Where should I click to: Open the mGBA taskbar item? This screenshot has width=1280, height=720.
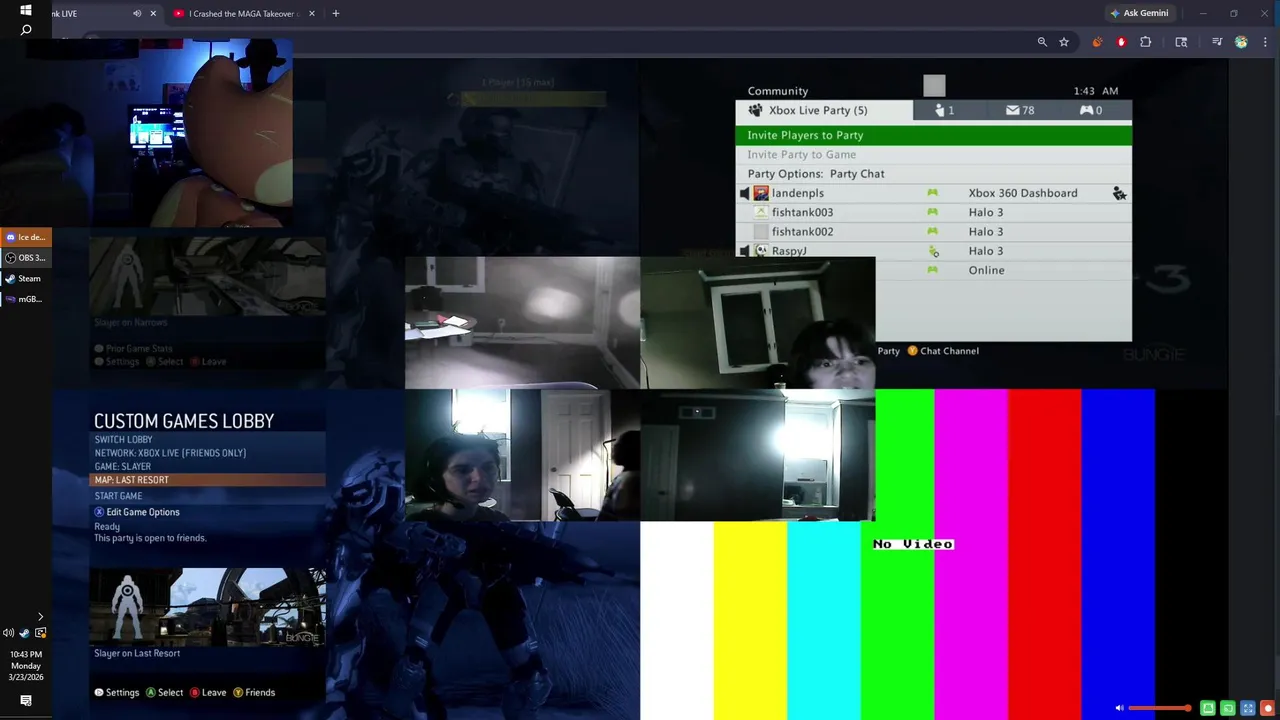[x=26, y=299]
